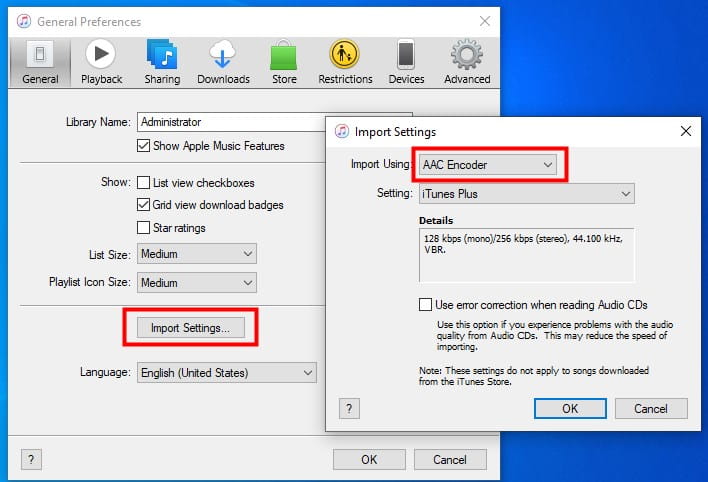The width and height of the screenshot is (708, 482).
Task: Click iTunes icon in Import Settings title
Action: [342, 131]
